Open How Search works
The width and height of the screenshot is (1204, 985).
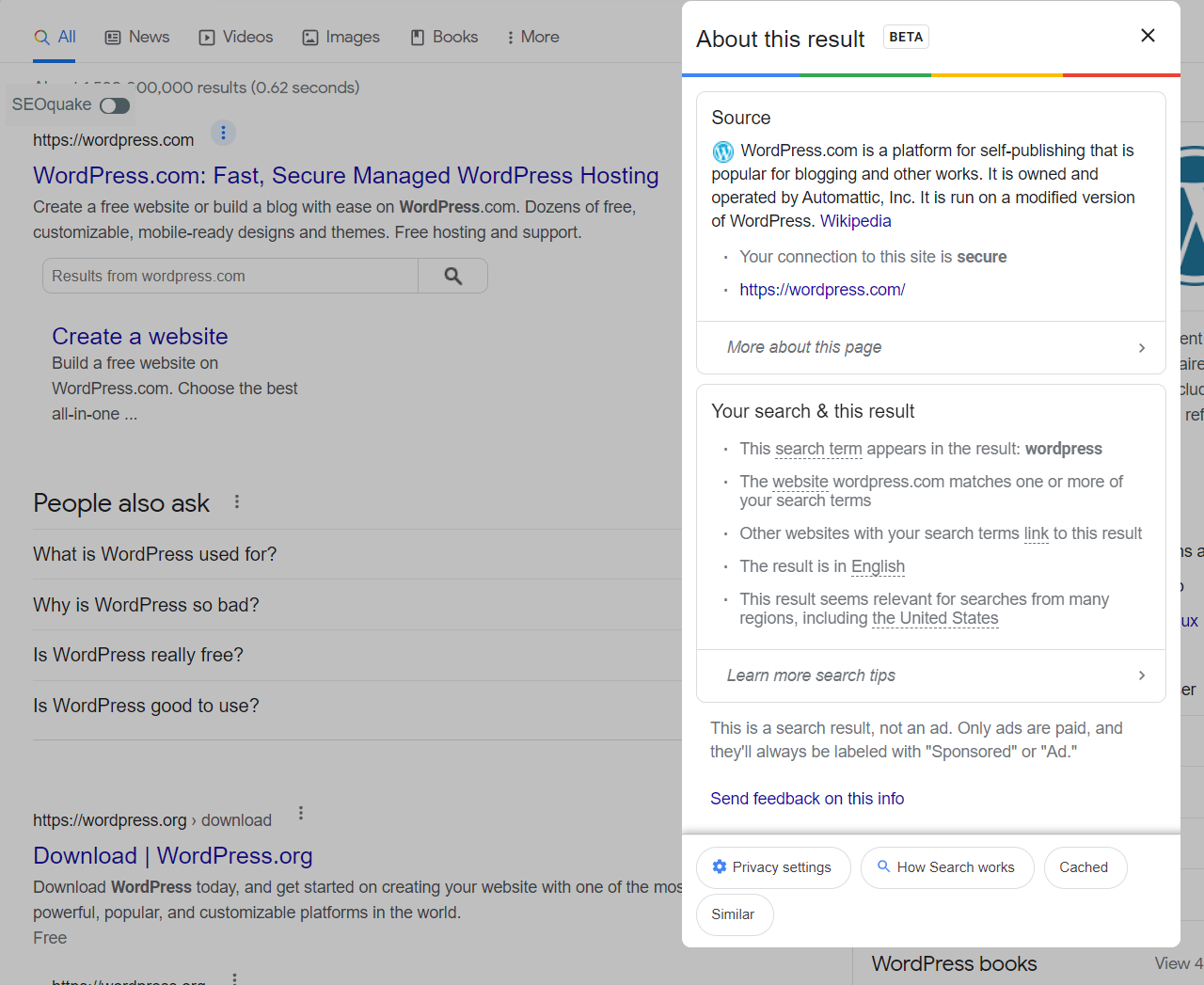point(946,867)
